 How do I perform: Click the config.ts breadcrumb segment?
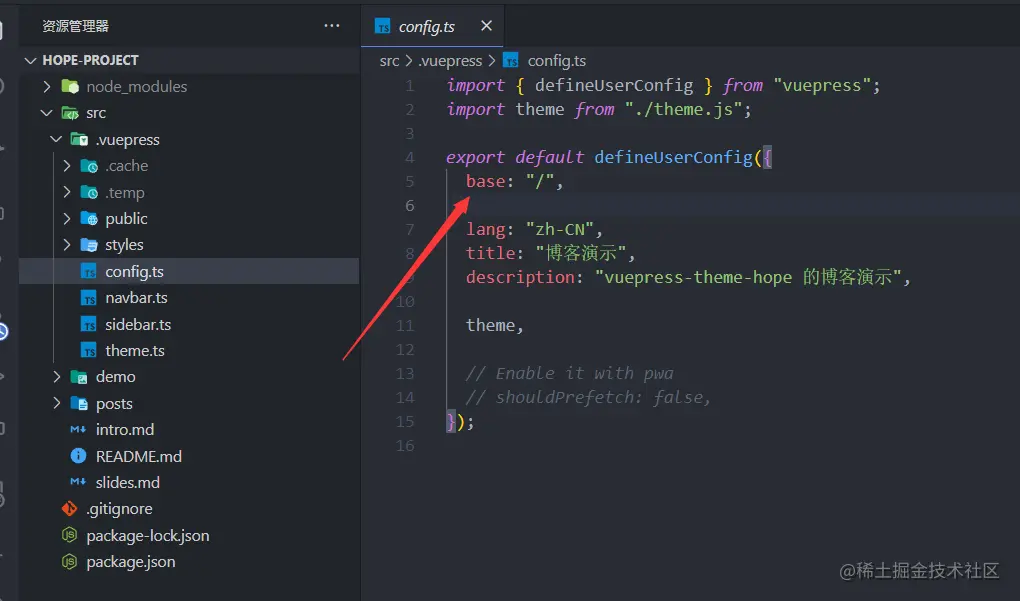click(x=556, y=61)
